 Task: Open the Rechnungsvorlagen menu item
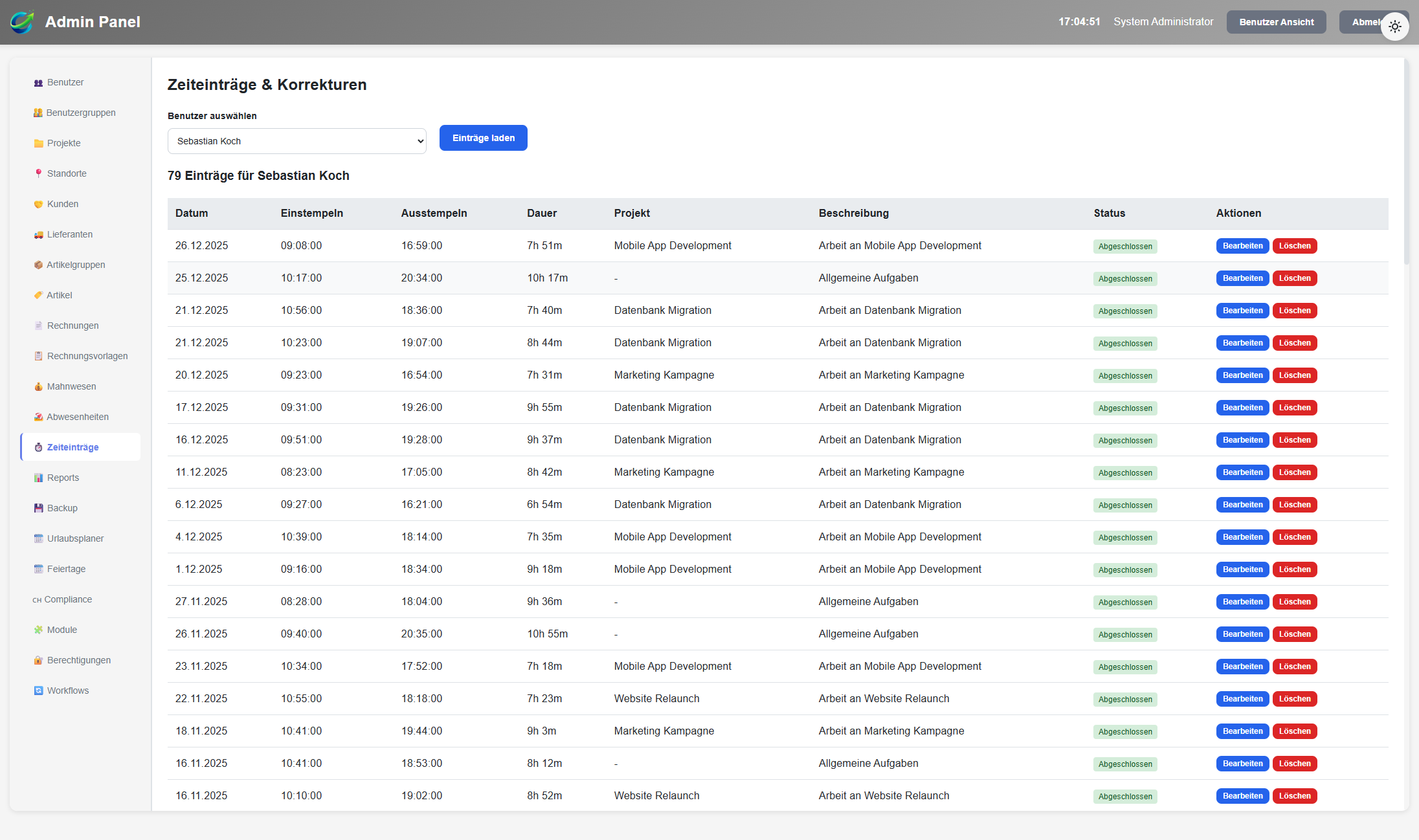coord(87,356)
